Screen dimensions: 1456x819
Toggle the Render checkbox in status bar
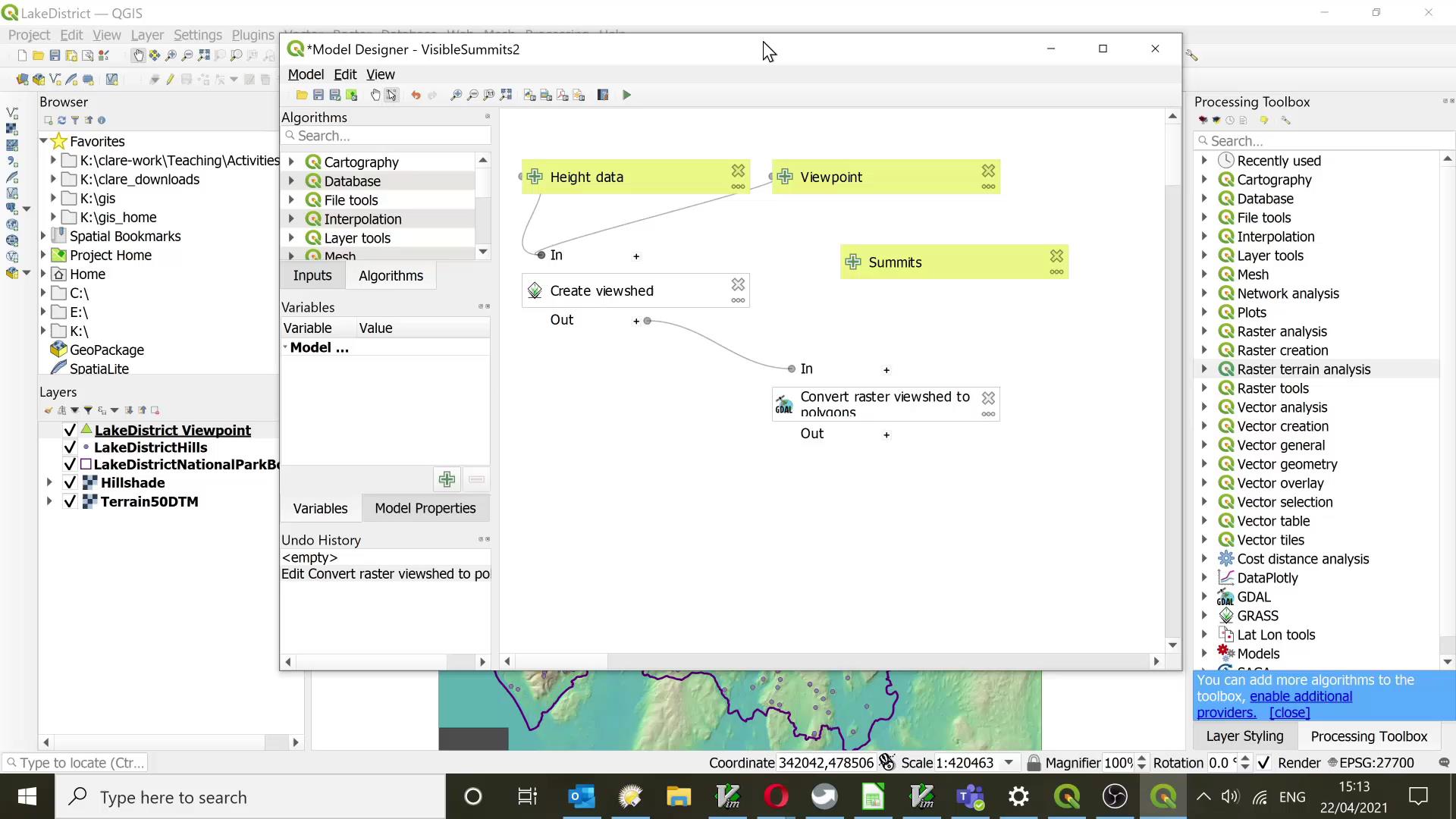(1263, 763)
